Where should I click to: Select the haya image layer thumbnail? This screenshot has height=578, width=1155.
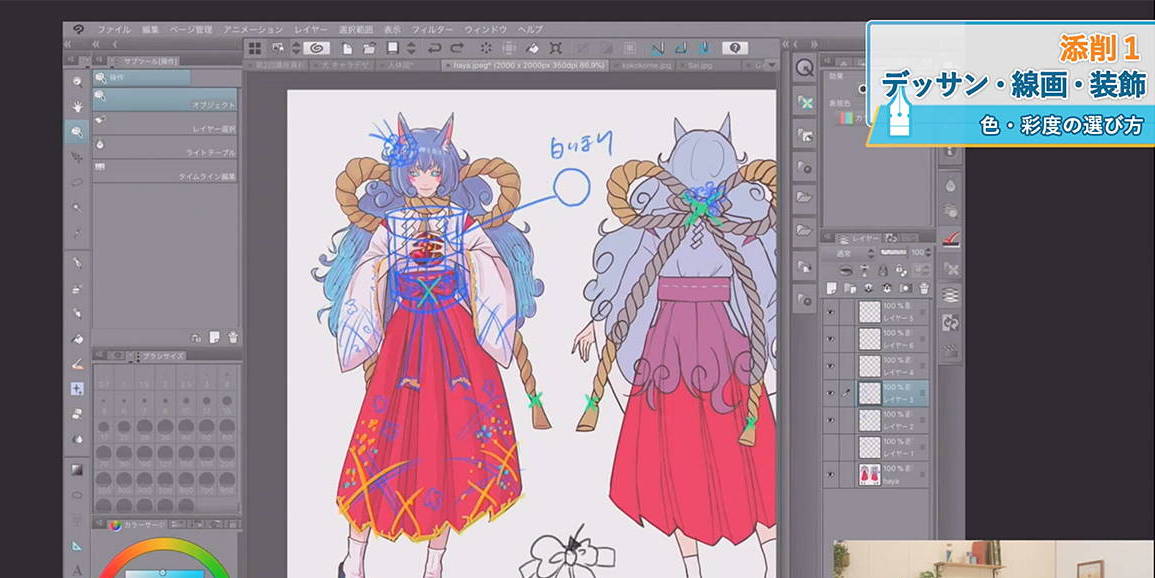click(870, 475)
